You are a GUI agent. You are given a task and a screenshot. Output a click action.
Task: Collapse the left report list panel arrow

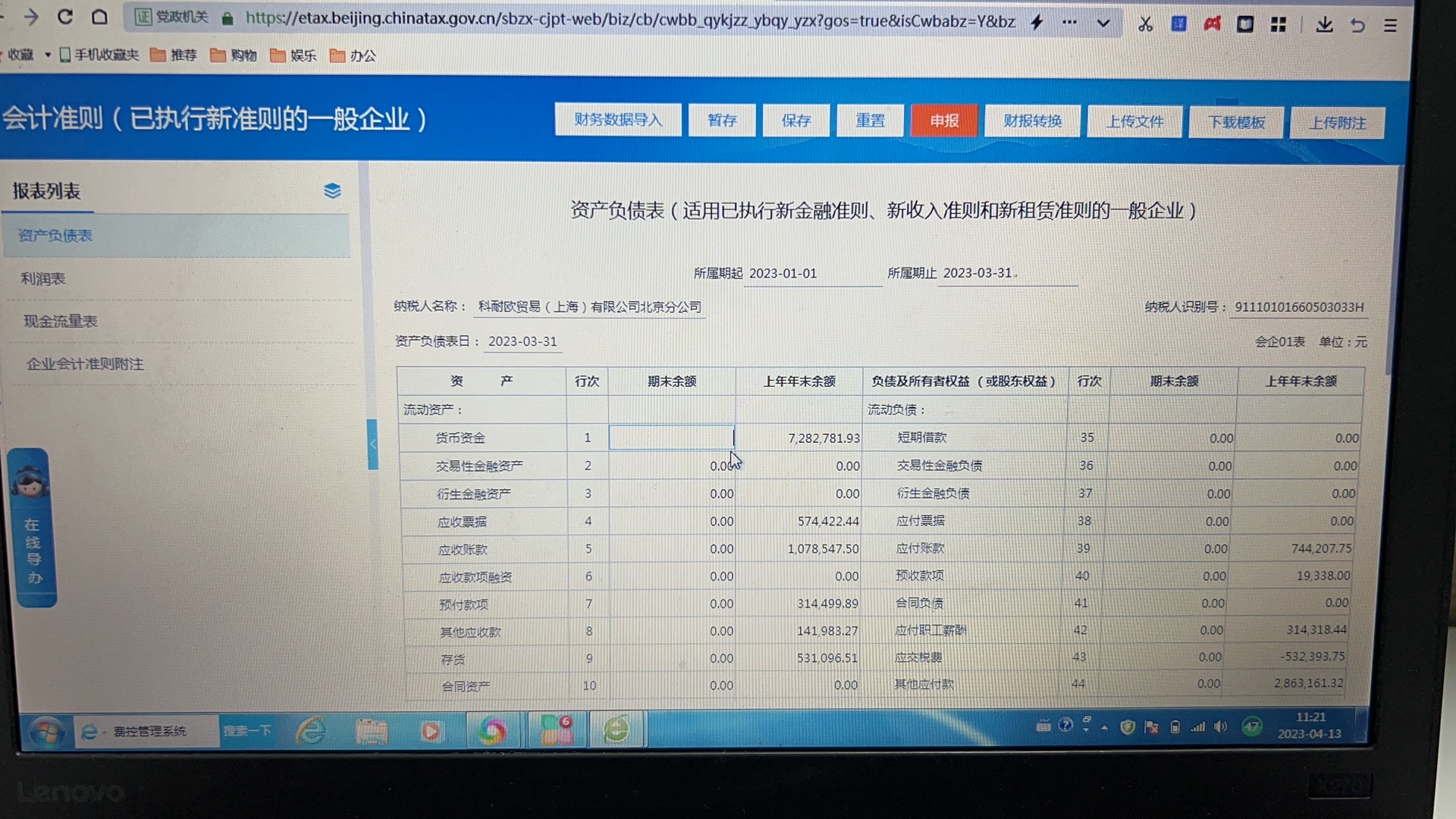[x=372, y=444]
